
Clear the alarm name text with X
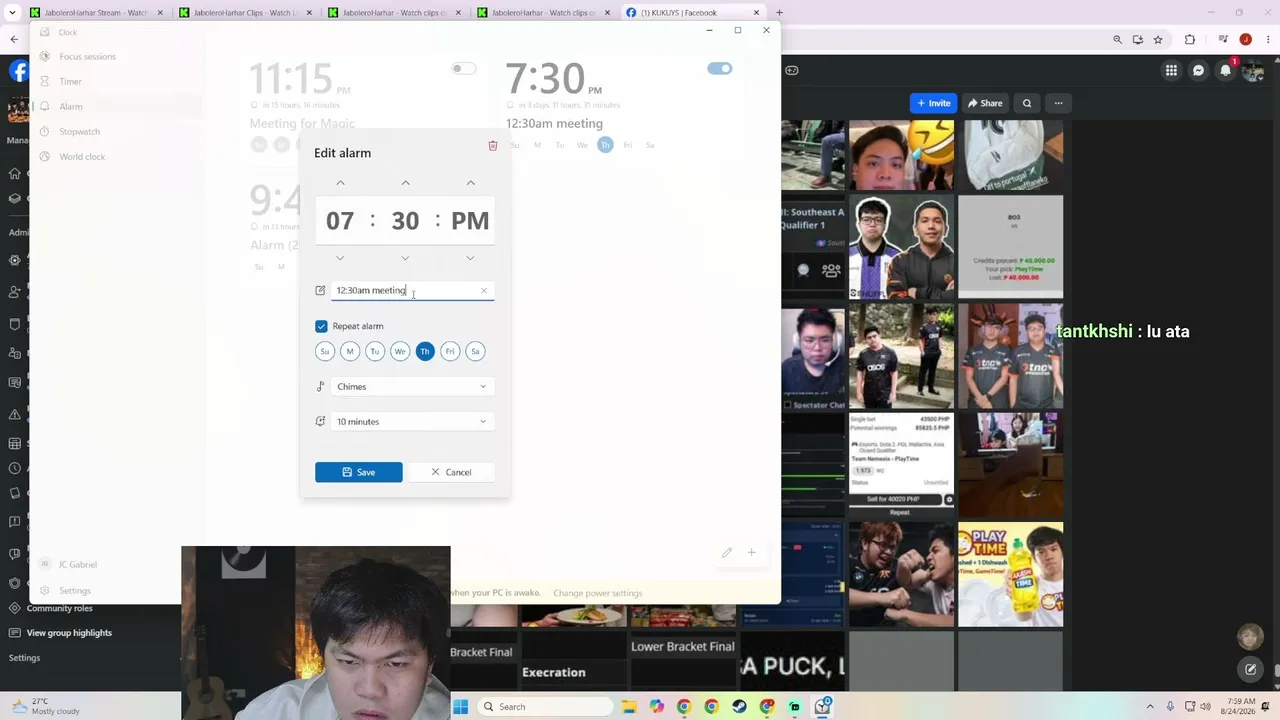[x=484, y=291]
